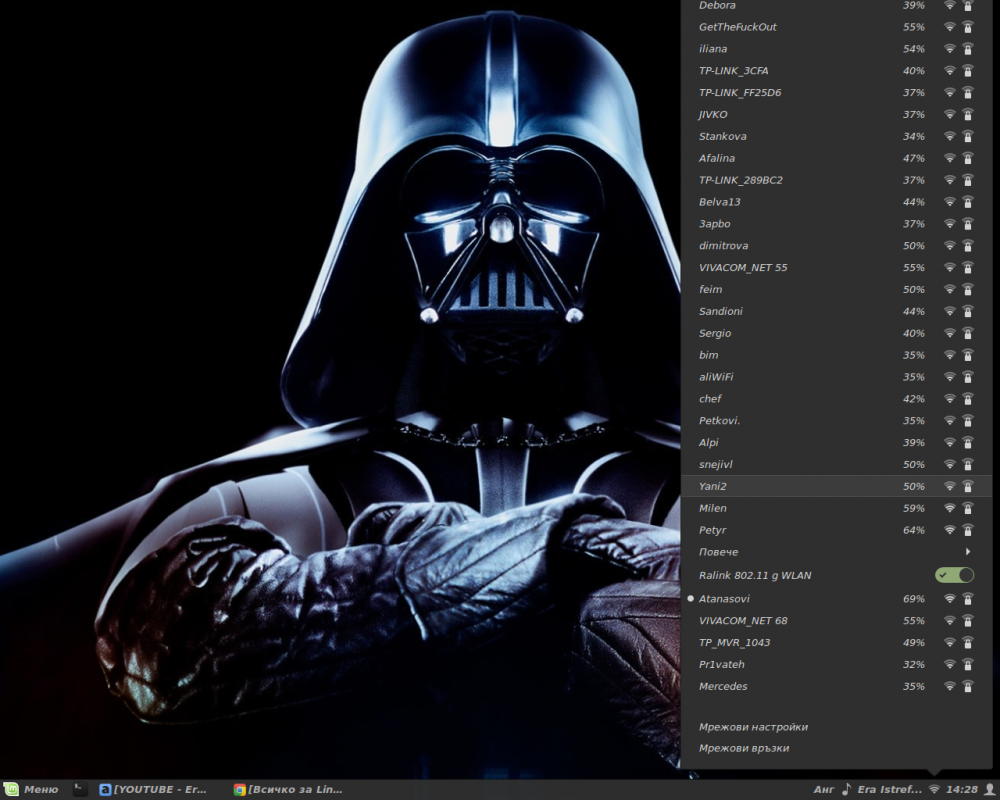Image resolution: width=1000 pixels, height=800 pixels.
Task: Expand the Повече submenu of networks
Action: tap(837, 552)
